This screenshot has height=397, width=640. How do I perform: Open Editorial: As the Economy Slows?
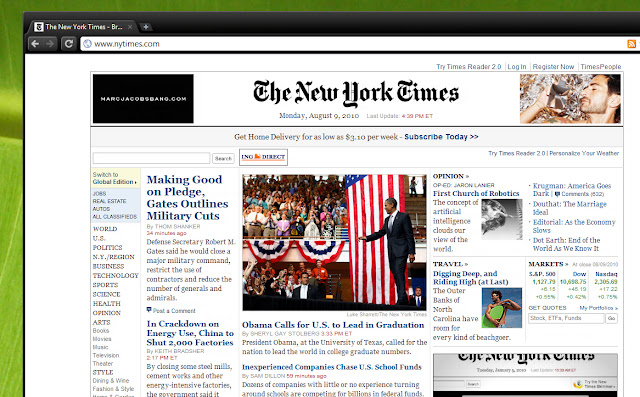574,226
